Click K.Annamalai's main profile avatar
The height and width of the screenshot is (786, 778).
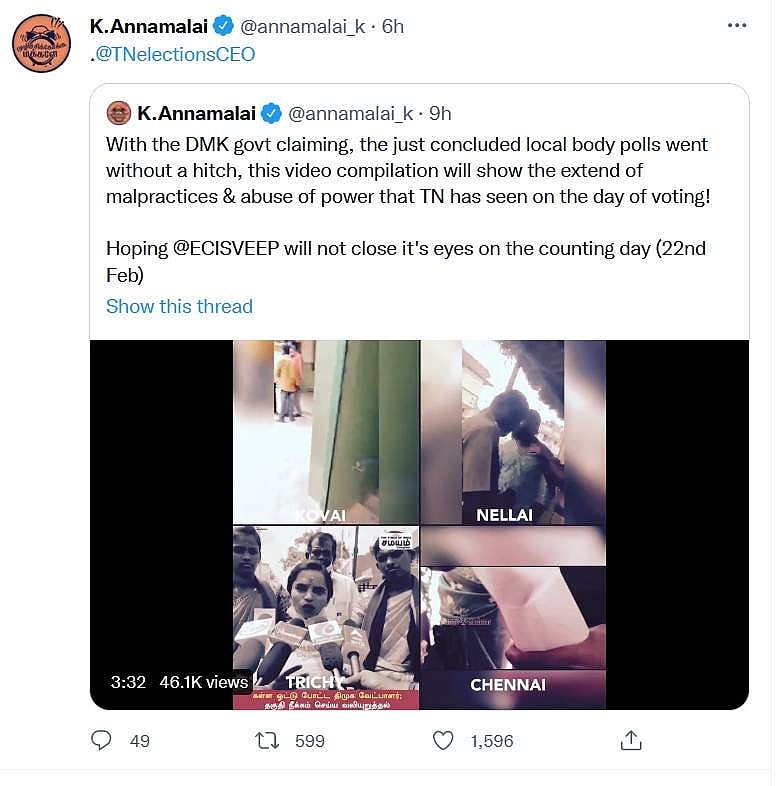point(41,43)
